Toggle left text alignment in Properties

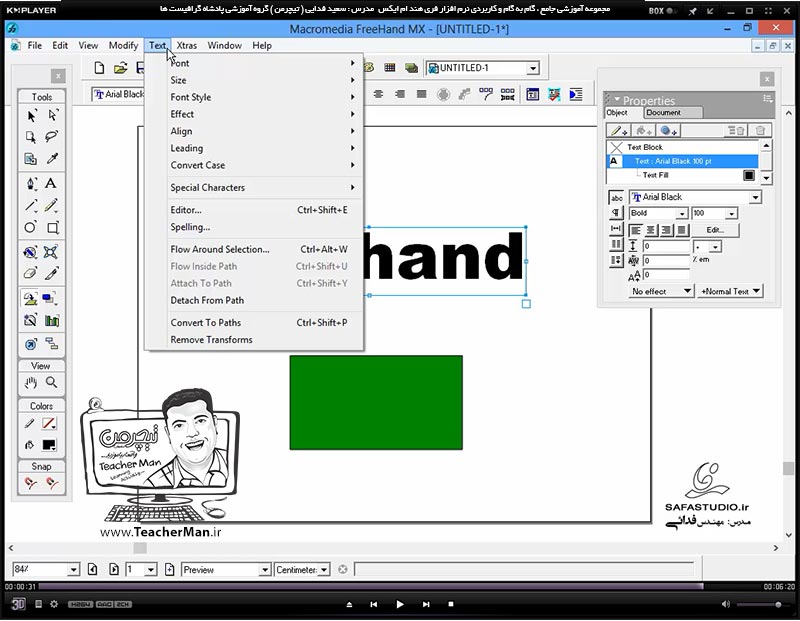[x=635, y=231]
